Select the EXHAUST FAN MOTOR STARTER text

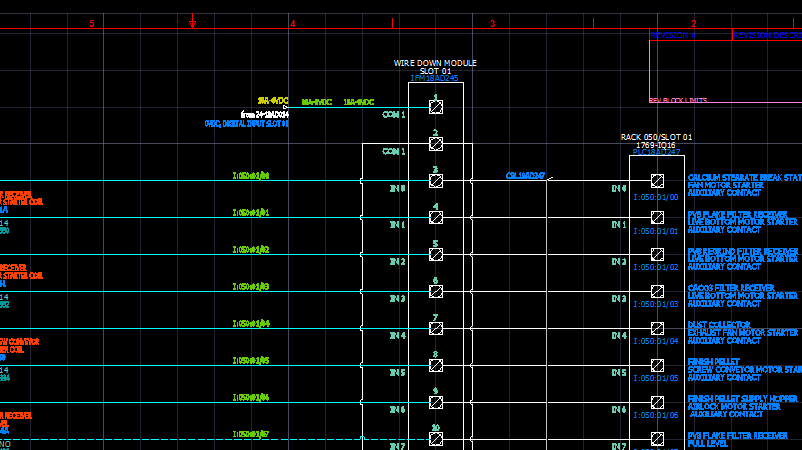click(743, 332)
